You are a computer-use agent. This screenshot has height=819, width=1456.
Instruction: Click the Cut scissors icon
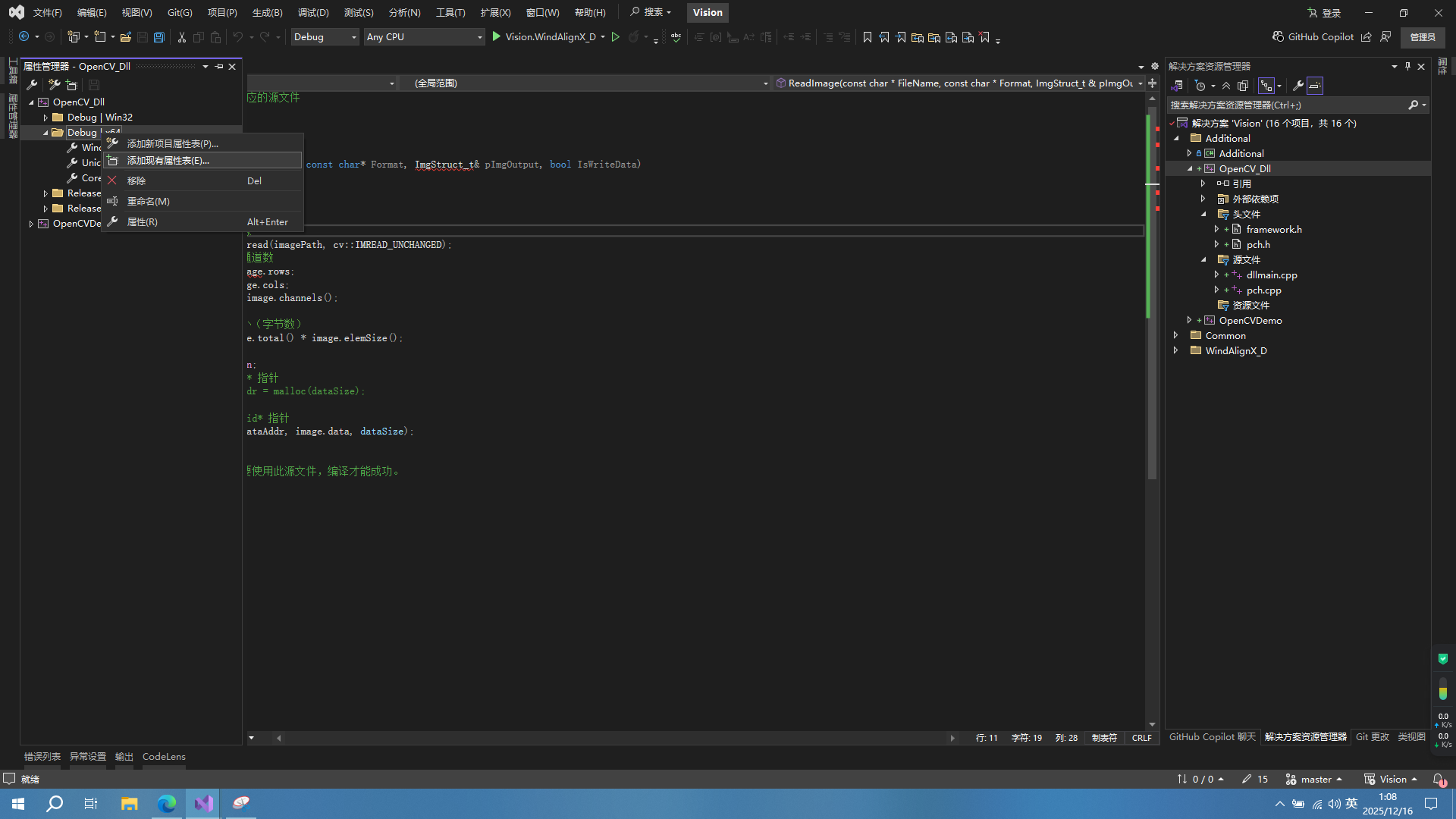[x=182, y=37]
